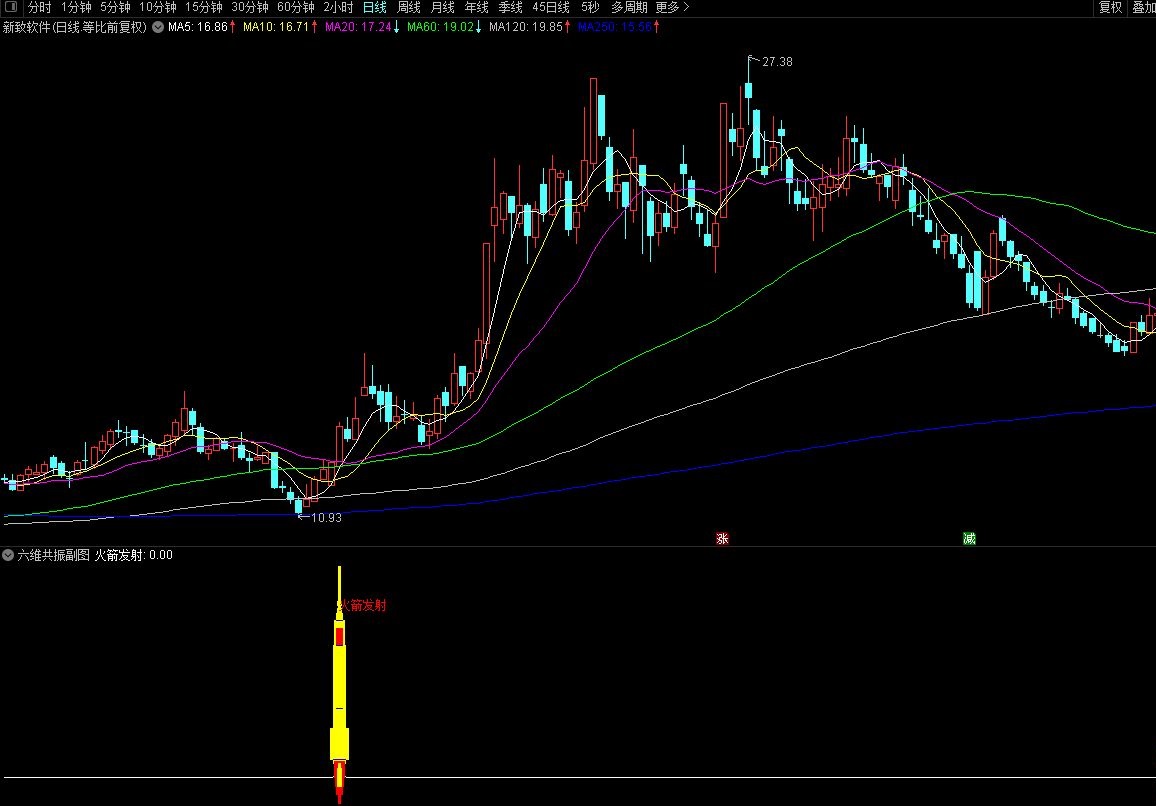The image size is (1156, 806).
Task: Switch to 30分钟 period
Action: (249, 7)
